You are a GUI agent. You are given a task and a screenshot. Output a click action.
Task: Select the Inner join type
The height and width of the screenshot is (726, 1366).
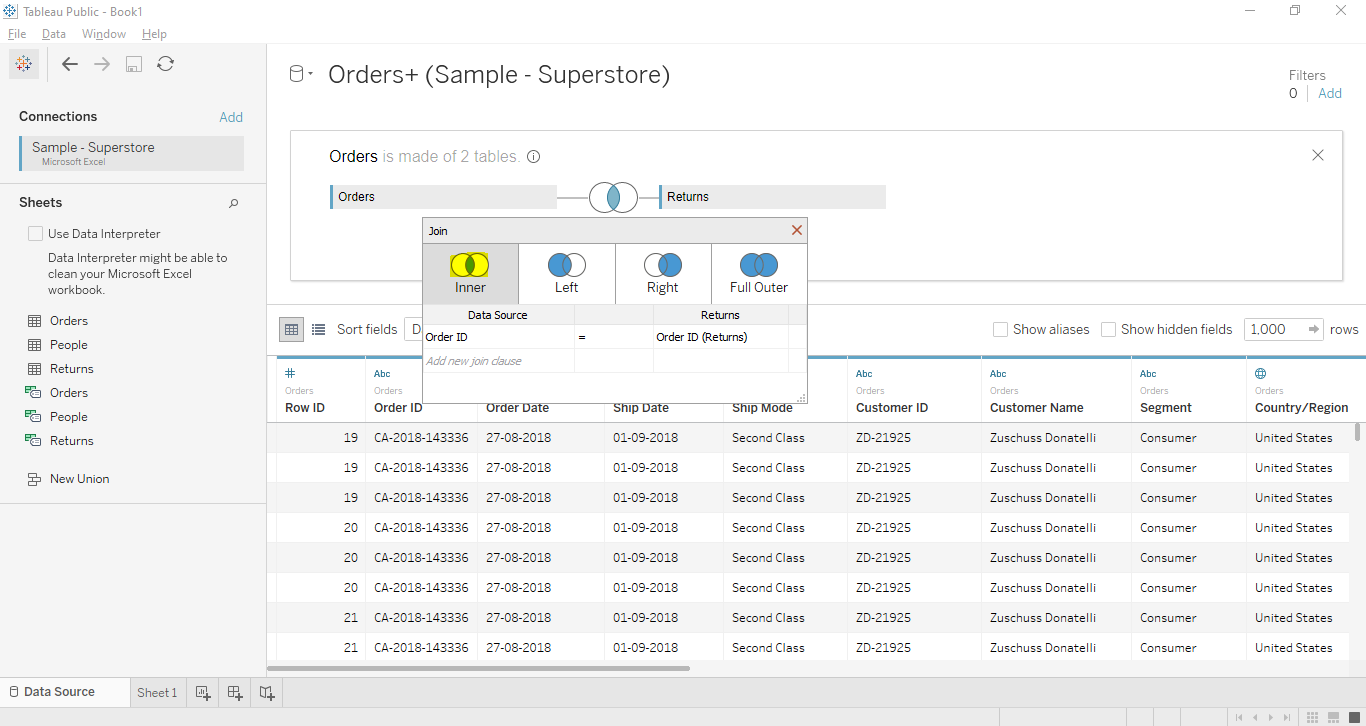click(x=470, y=273)
